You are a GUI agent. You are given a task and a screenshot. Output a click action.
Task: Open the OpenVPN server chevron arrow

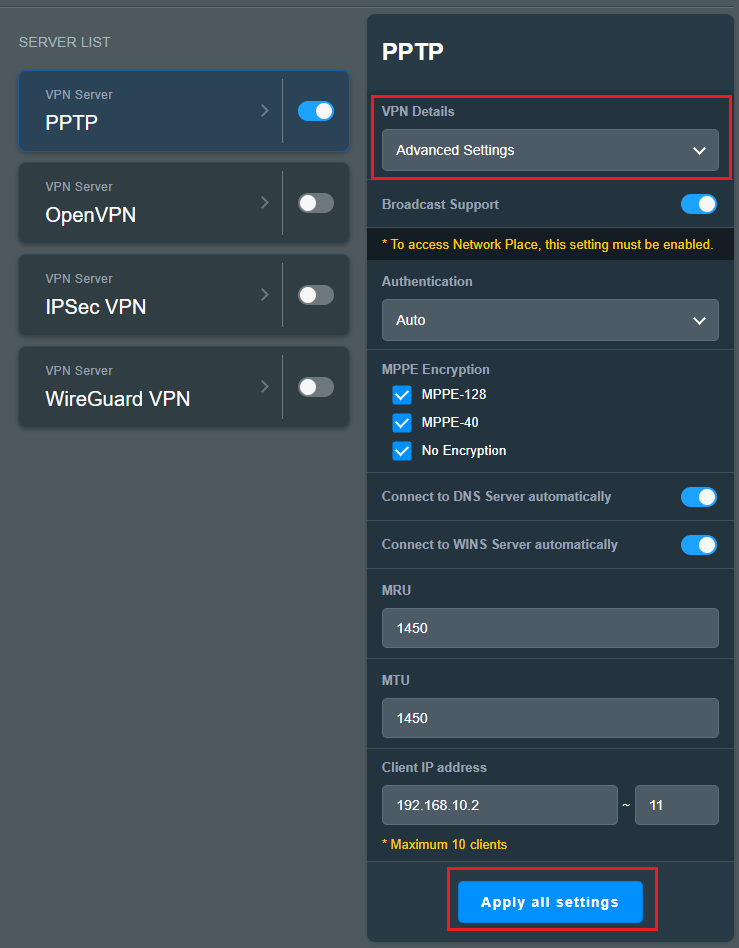[265, 203]
